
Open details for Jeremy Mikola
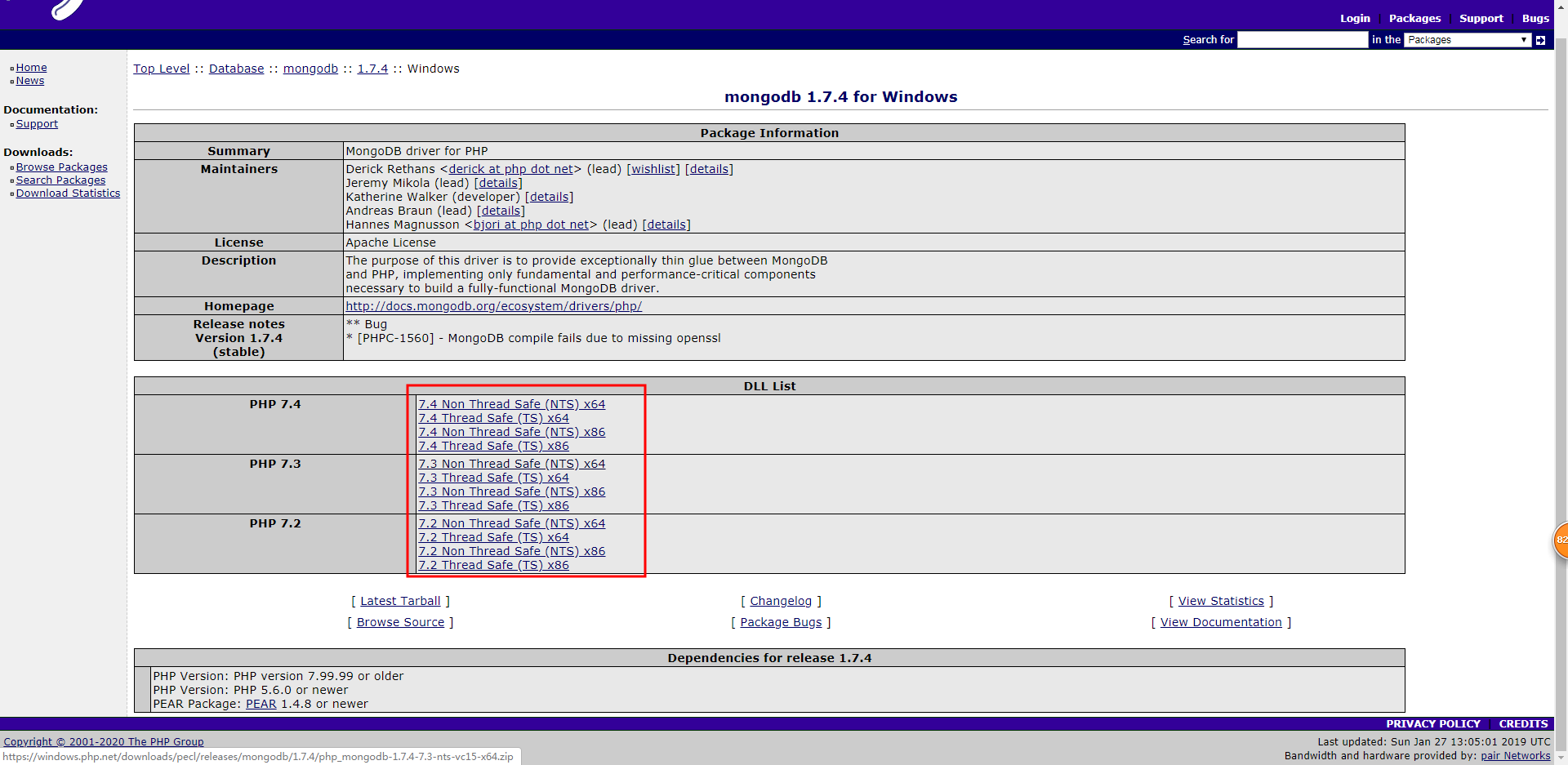pos(498,183)
